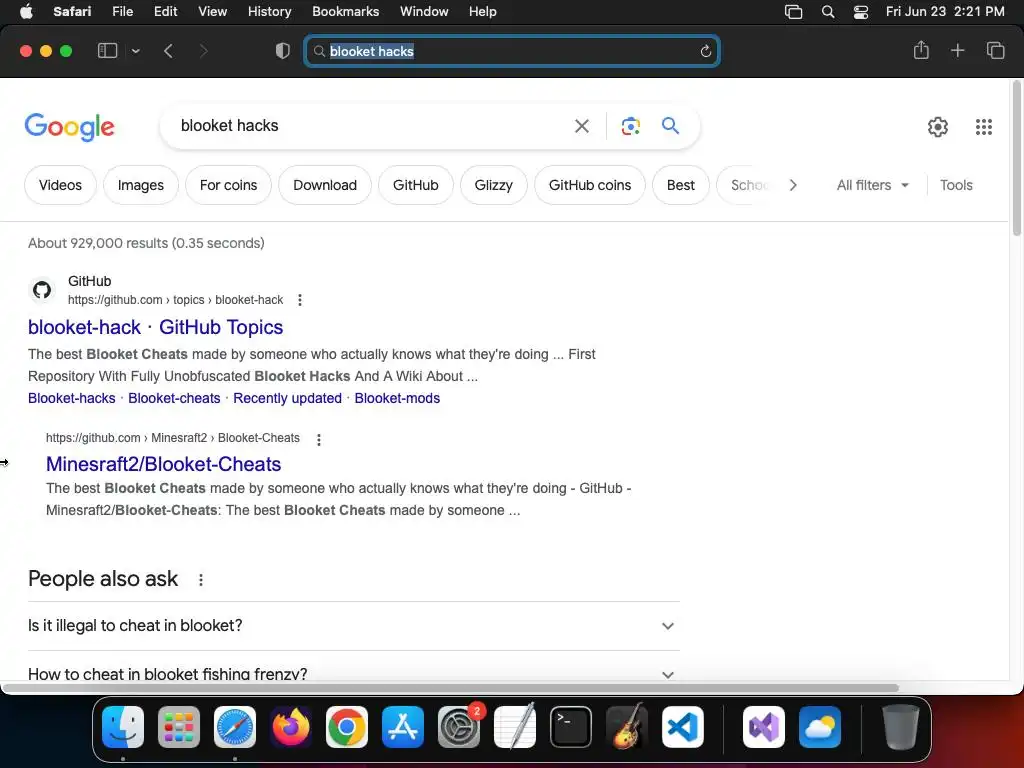1024x768 pixels.
Task: Select the Videos filter chip
Action: [60, 185]
